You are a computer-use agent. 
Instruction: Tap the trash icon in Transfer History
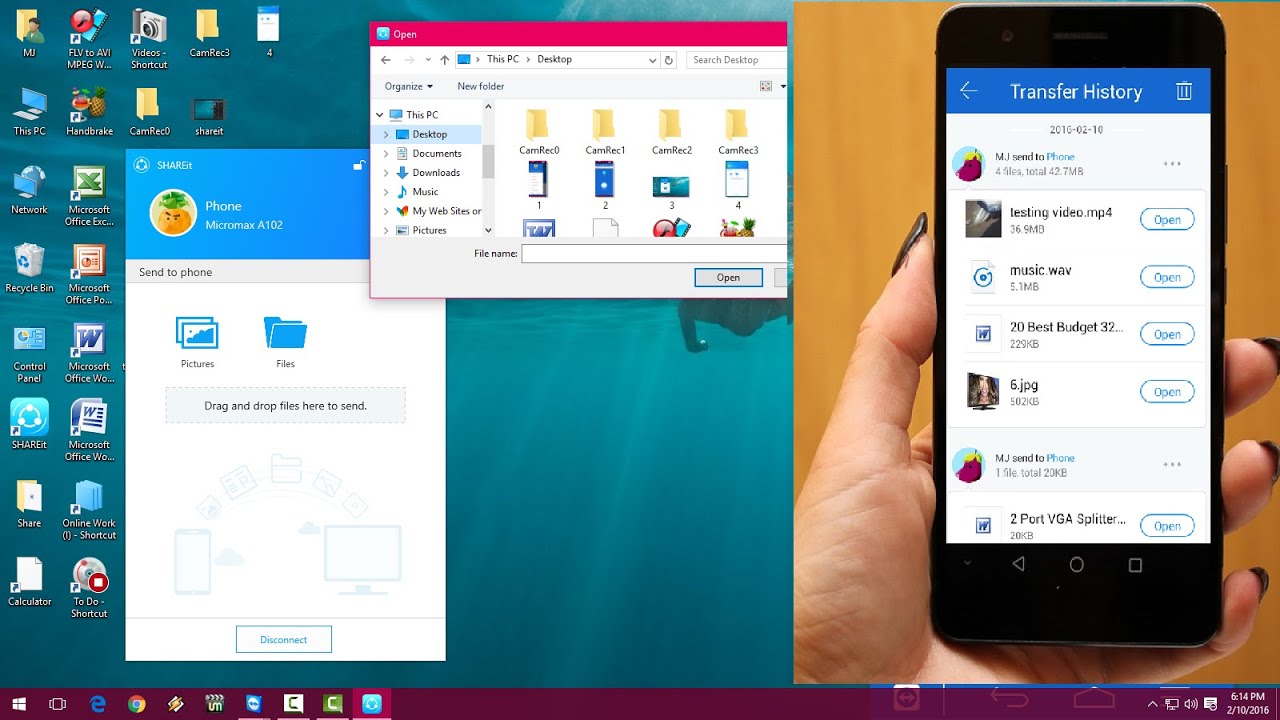point(1184,91)
